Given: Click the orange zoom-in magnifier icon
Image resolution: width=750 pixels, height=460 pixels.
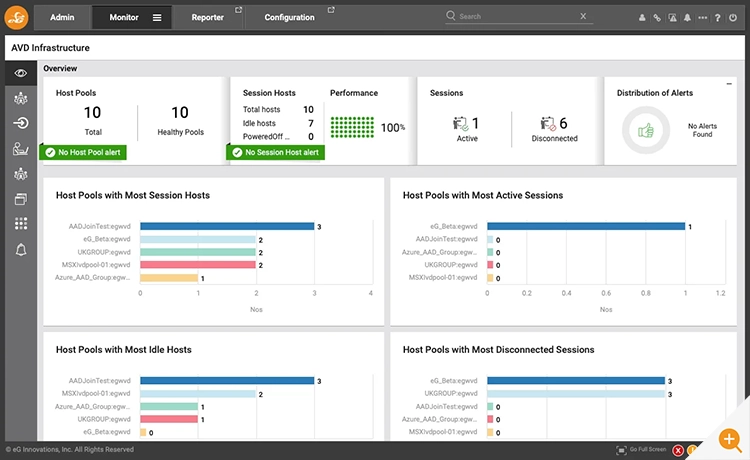Looking at the screenshot, I should 730,439.
